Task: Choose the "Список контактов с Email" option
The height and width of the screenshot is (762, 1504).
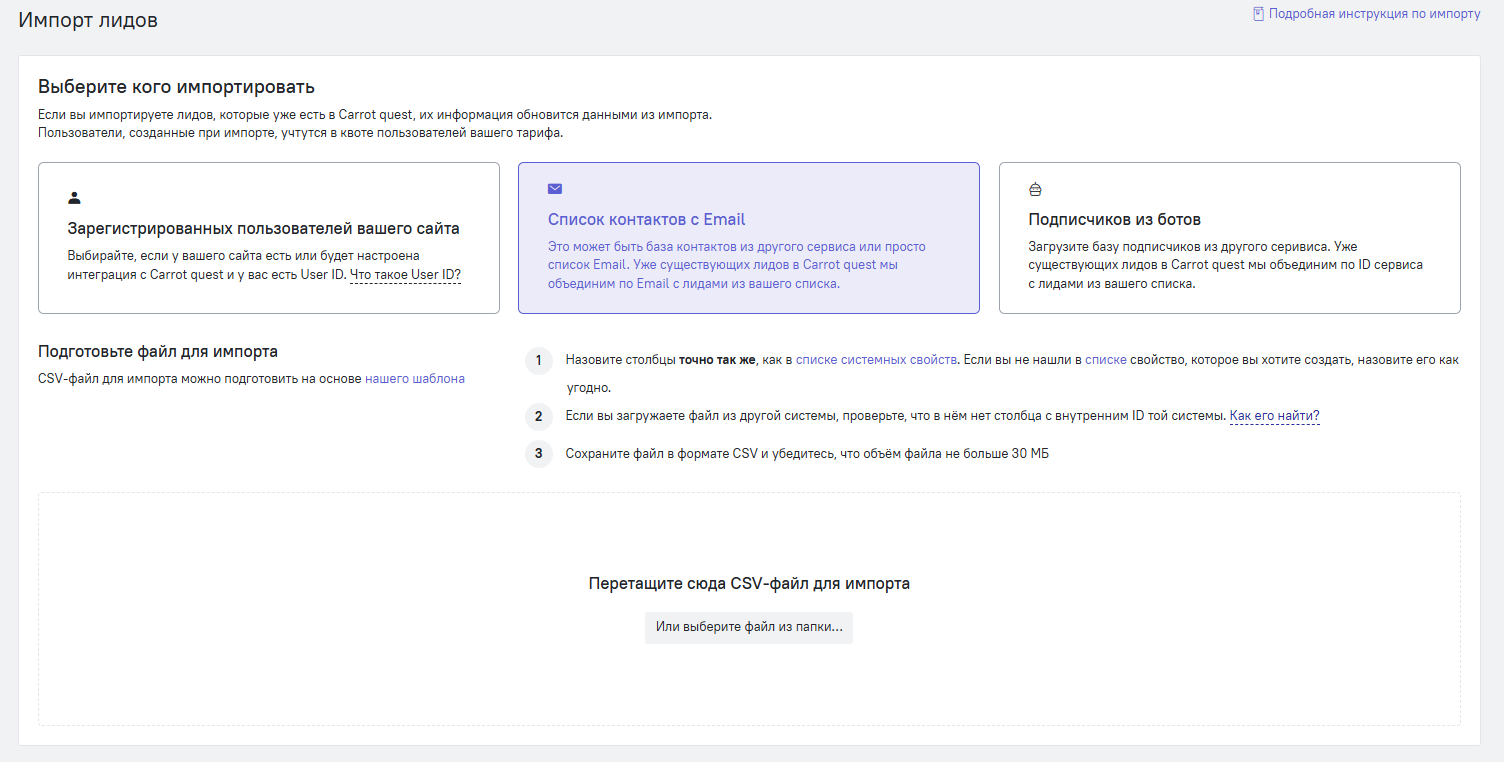Action: tap(646, 220)
